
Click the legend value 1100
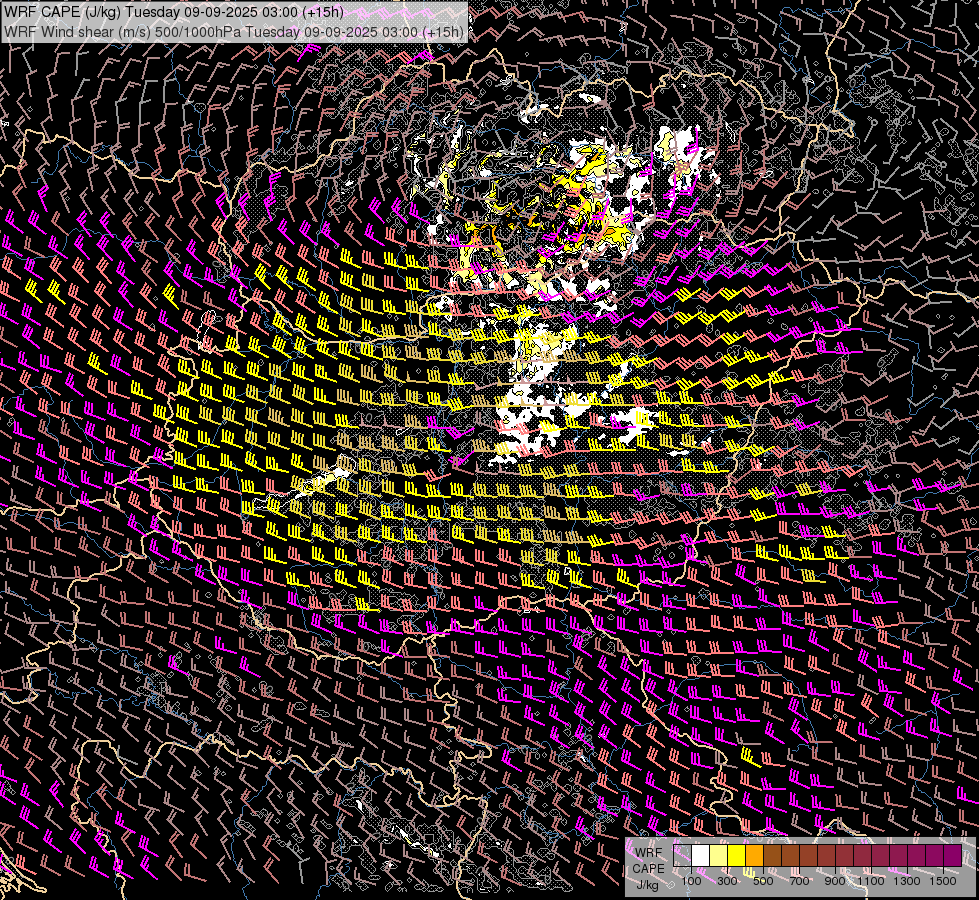[871, 881]
